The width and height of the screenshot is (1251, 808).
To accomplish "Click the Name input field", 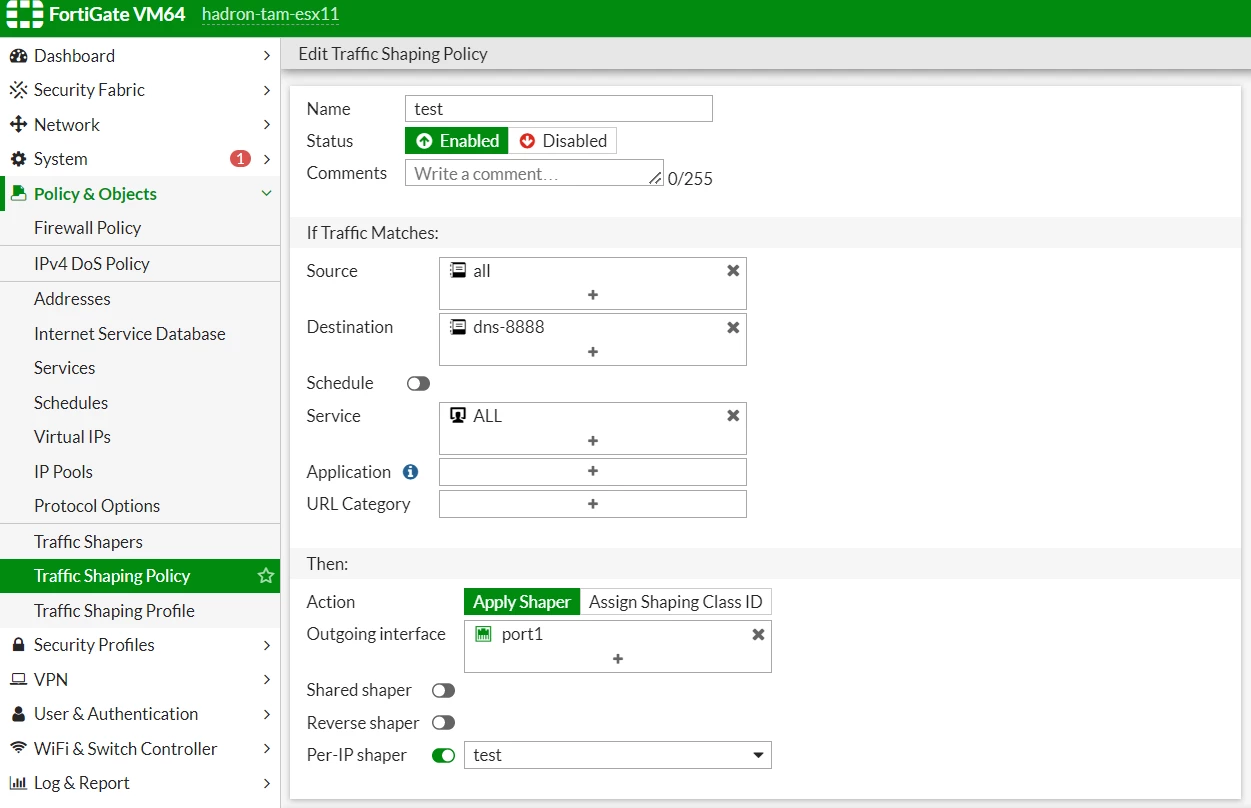I will pyautogui.click(x=559, y=109).
